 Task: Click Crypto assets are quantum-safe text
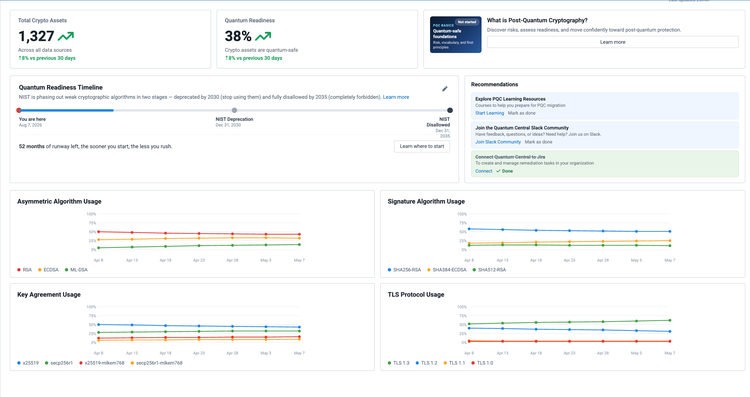(x=261, y=50)
